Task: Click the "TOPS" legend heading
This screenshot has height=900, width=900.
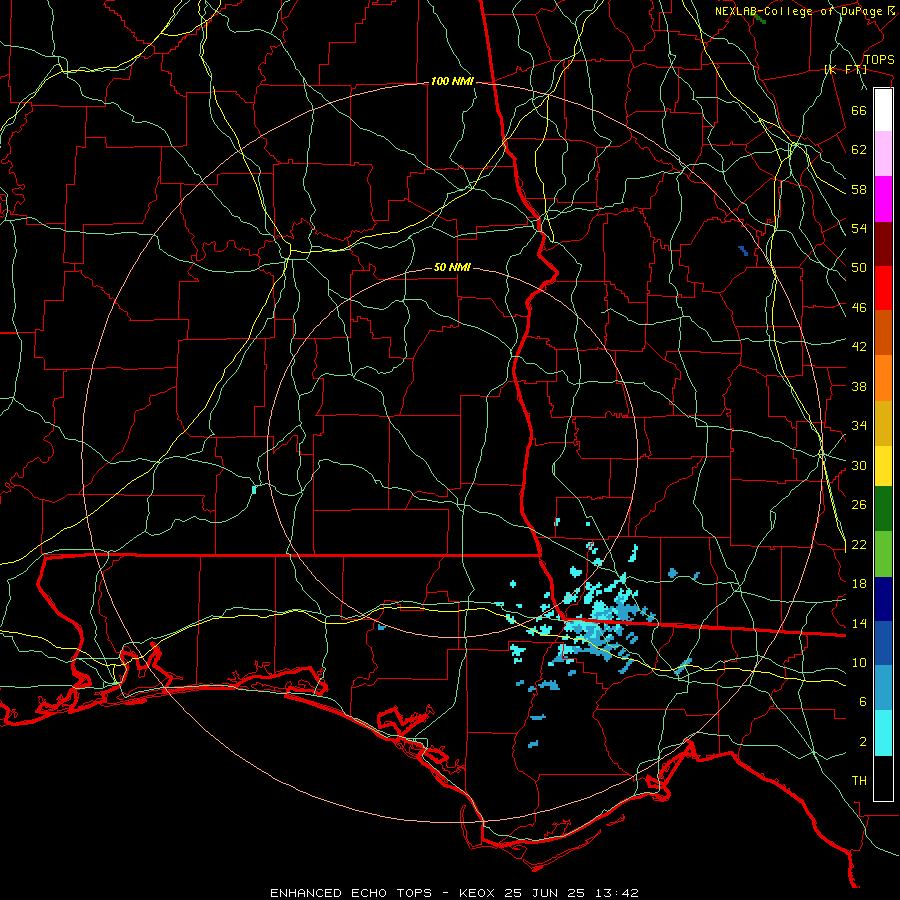Action: [879, 59]
